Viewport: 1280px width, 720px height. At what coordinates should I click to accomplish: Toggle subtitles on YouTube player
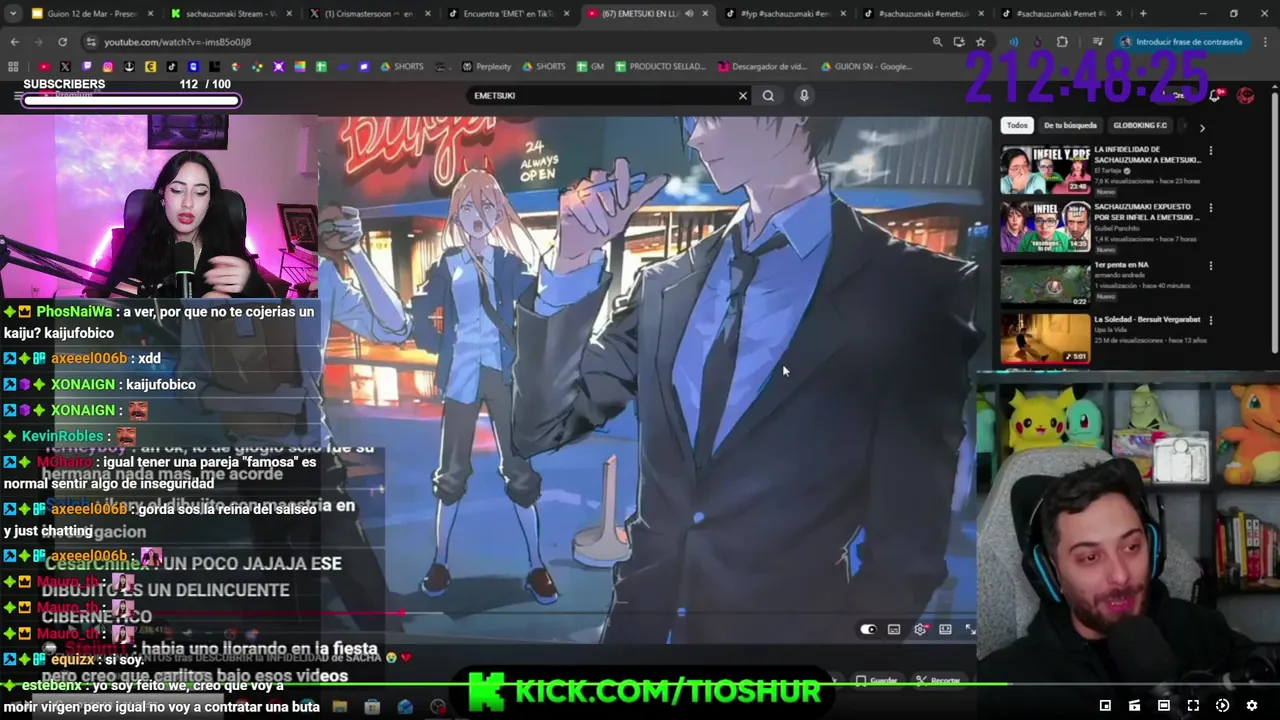click(894, 630)
